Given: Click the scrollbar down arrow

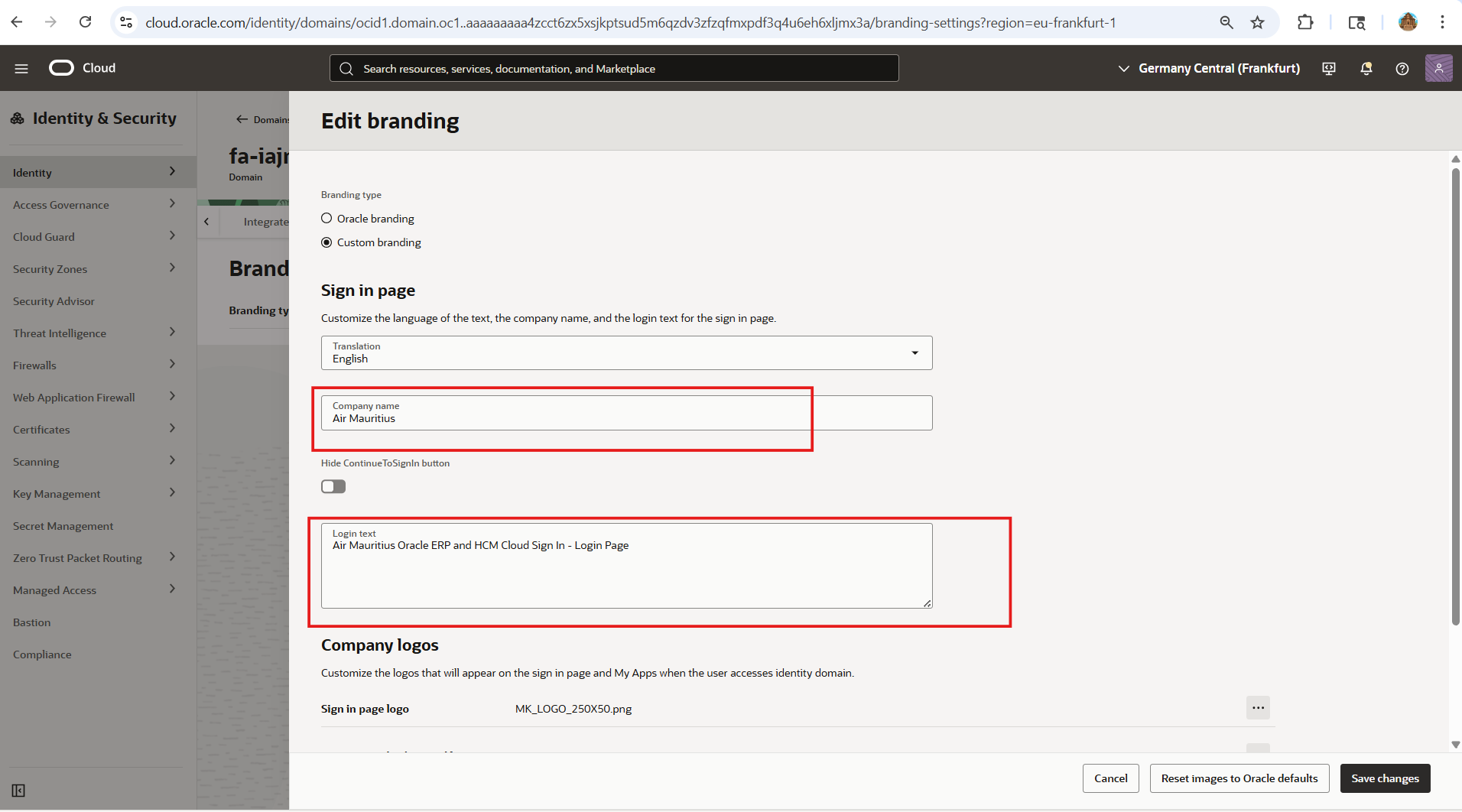Looking at the screenshot, I should (x=1455, y=744).
